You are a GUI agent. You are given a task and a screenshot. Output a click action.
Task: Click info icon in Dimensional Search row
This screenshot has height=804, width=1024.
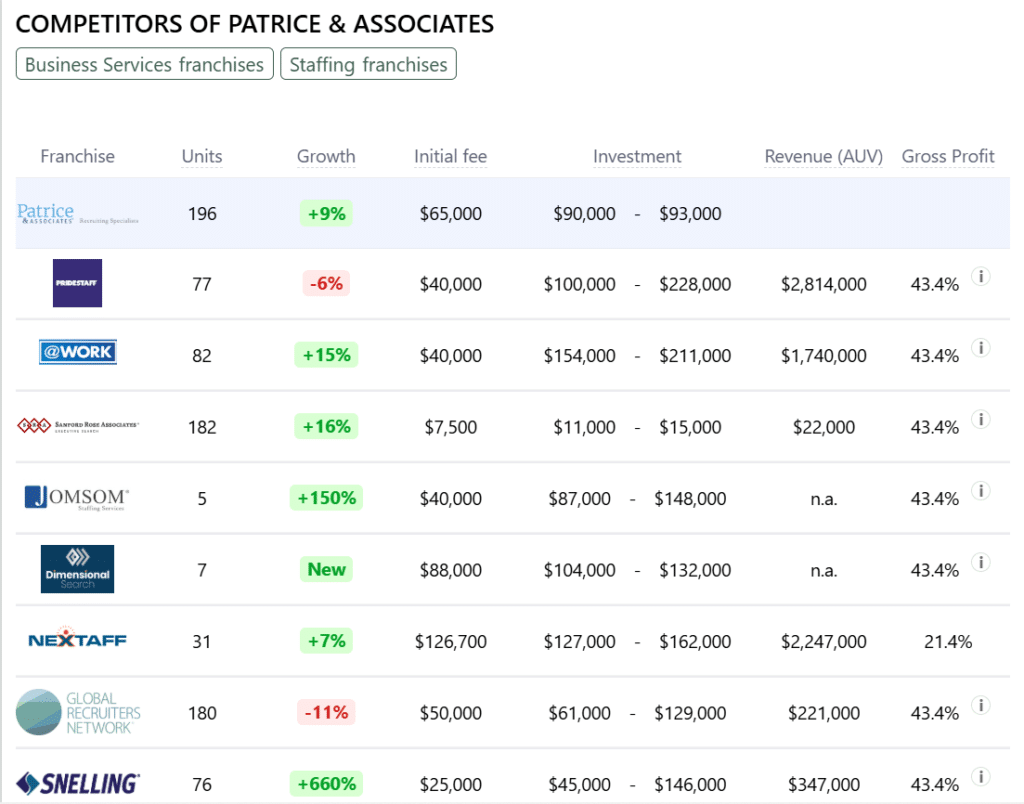click(x=980, y=562)
